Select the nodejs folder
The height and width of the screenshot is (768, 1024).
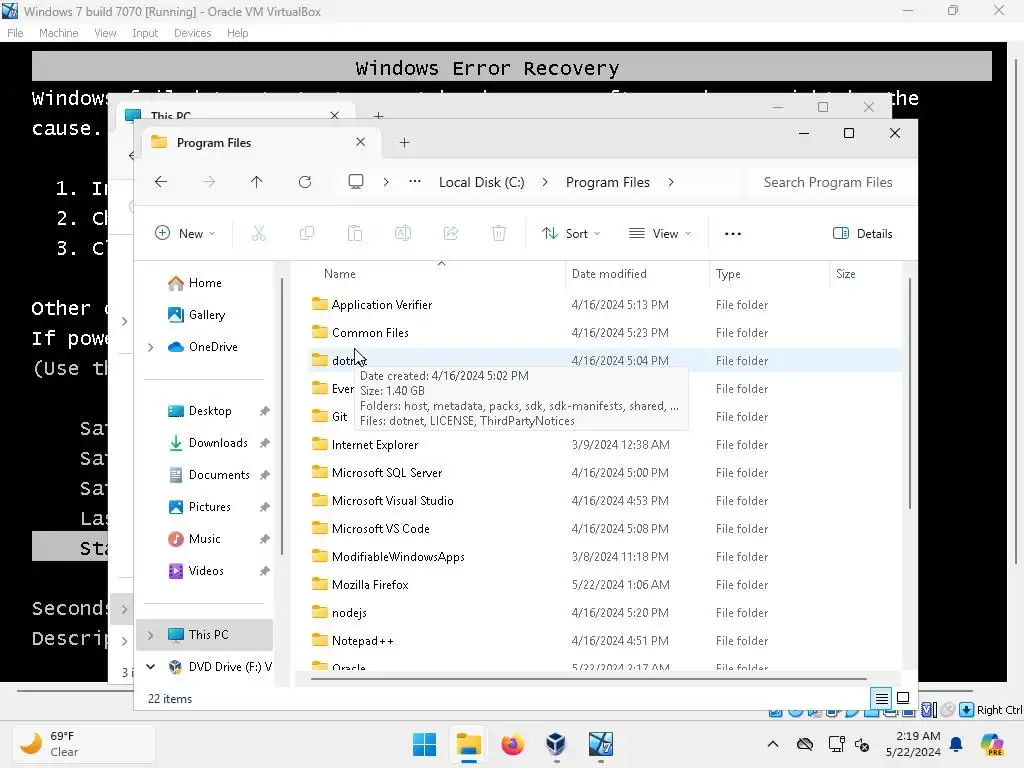(x=605, y=613)
